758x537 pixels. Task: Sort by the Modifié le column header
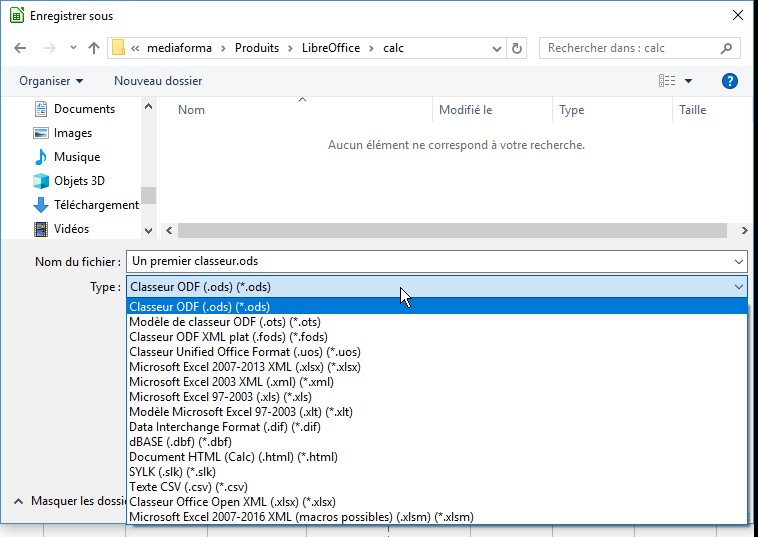point(466,110)
